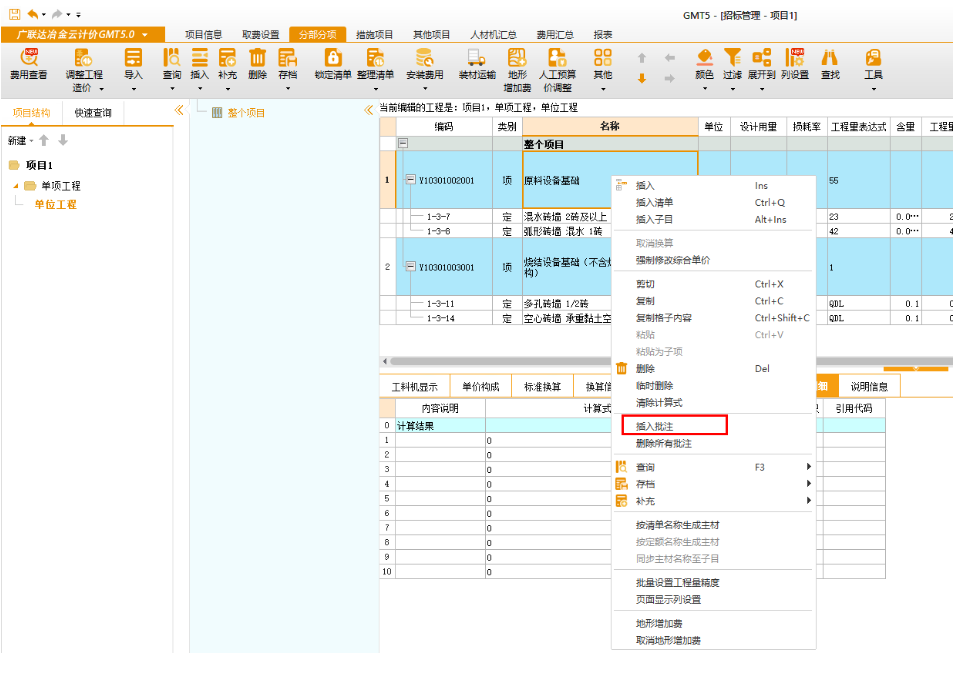Open the 整理清单 tool
Screen dimensions: 953x683
(x=375, y=62)
